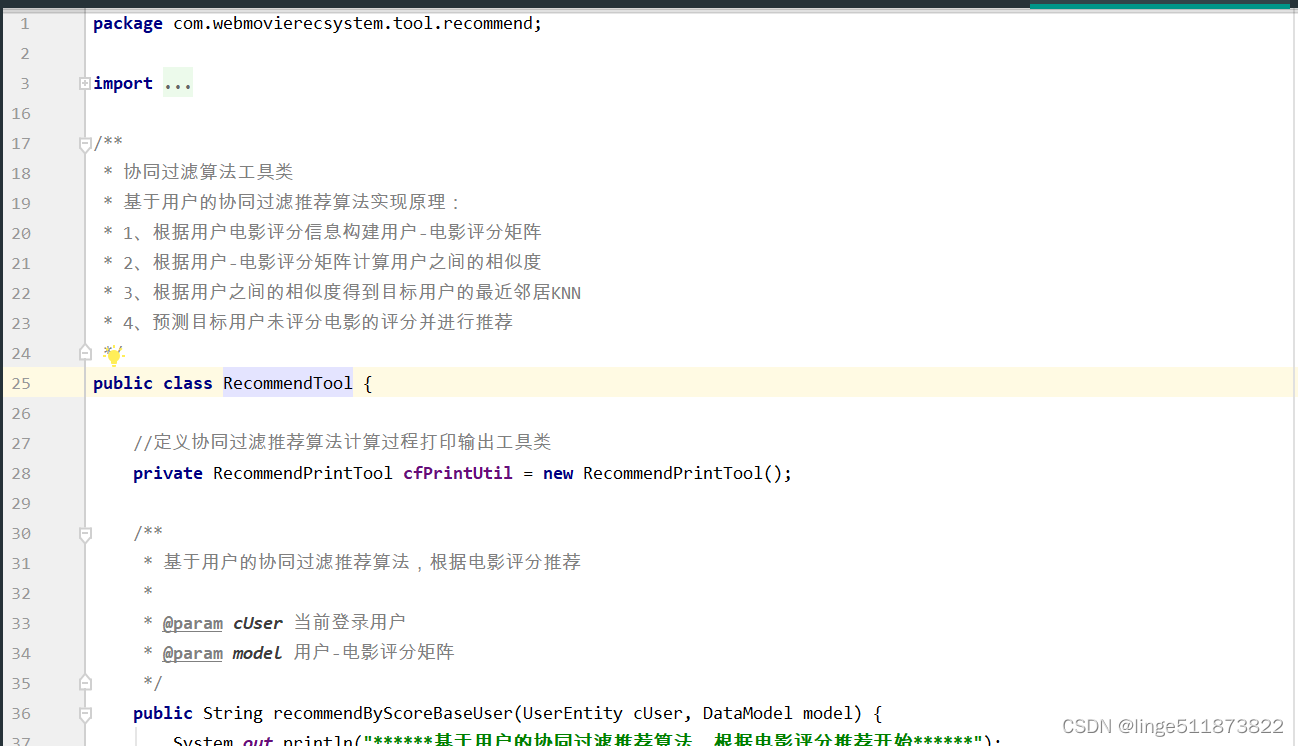Screen dimensions: 1298x746
Task: Click comment line '协同过滤算法工具类'
Action: point(208,173)
